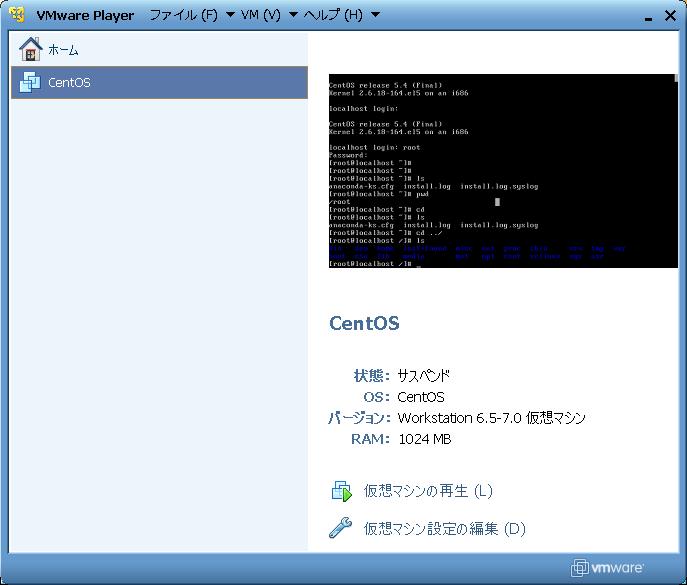Open the ヘルプ (H) menu

[x=333, y=15]
